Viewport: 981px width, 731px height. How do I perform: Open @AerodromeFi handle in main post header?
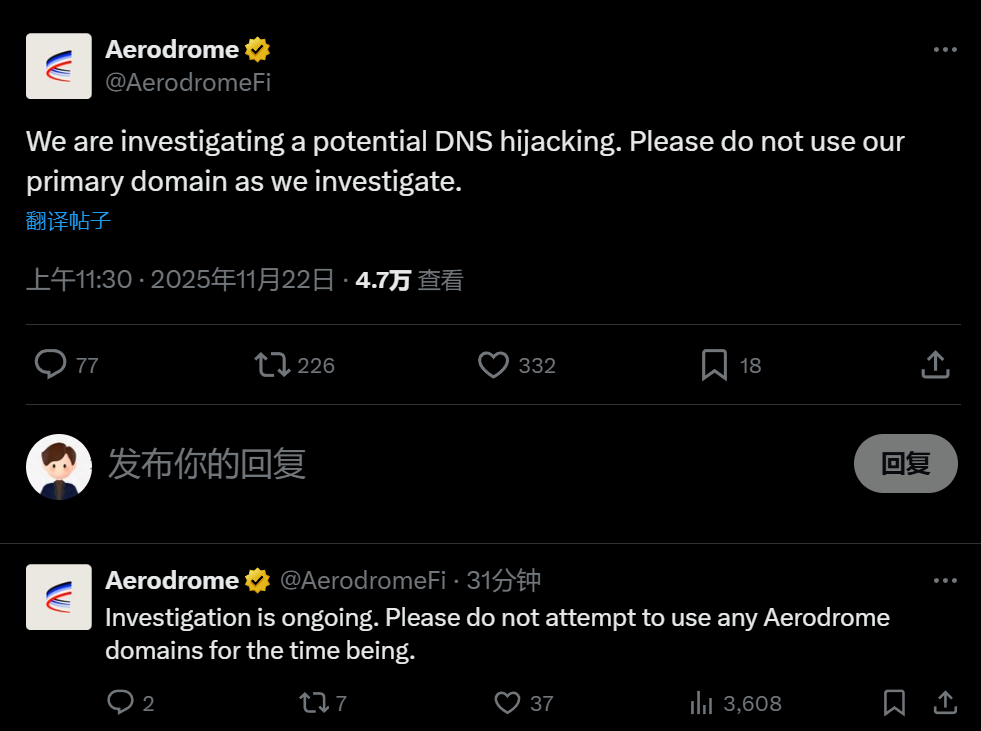188,83
